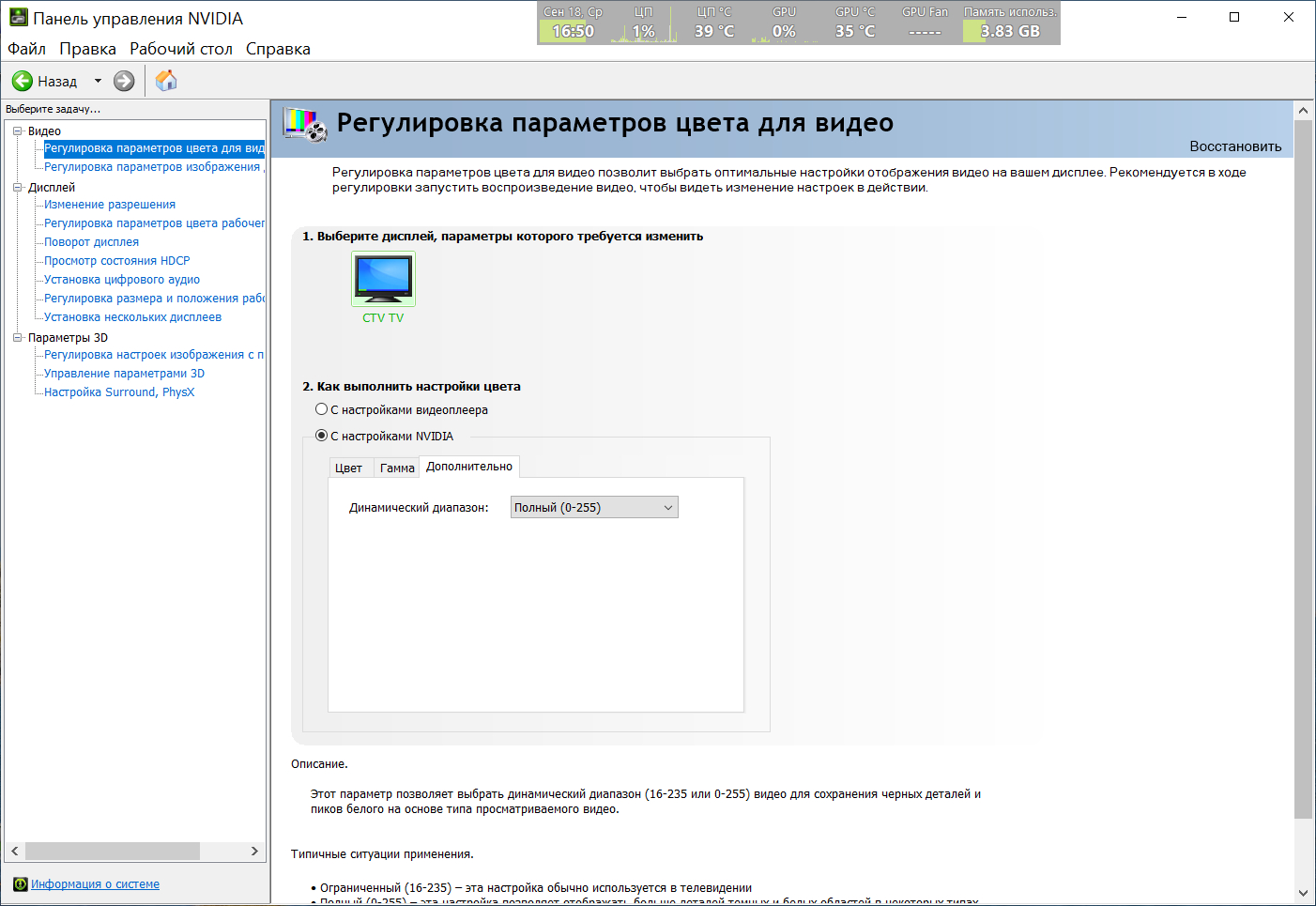Open 'Установка цифрового аудио' task
The height and width of the screenshot is (906, 1316).
pyautogui.click(x=122, y=280)
